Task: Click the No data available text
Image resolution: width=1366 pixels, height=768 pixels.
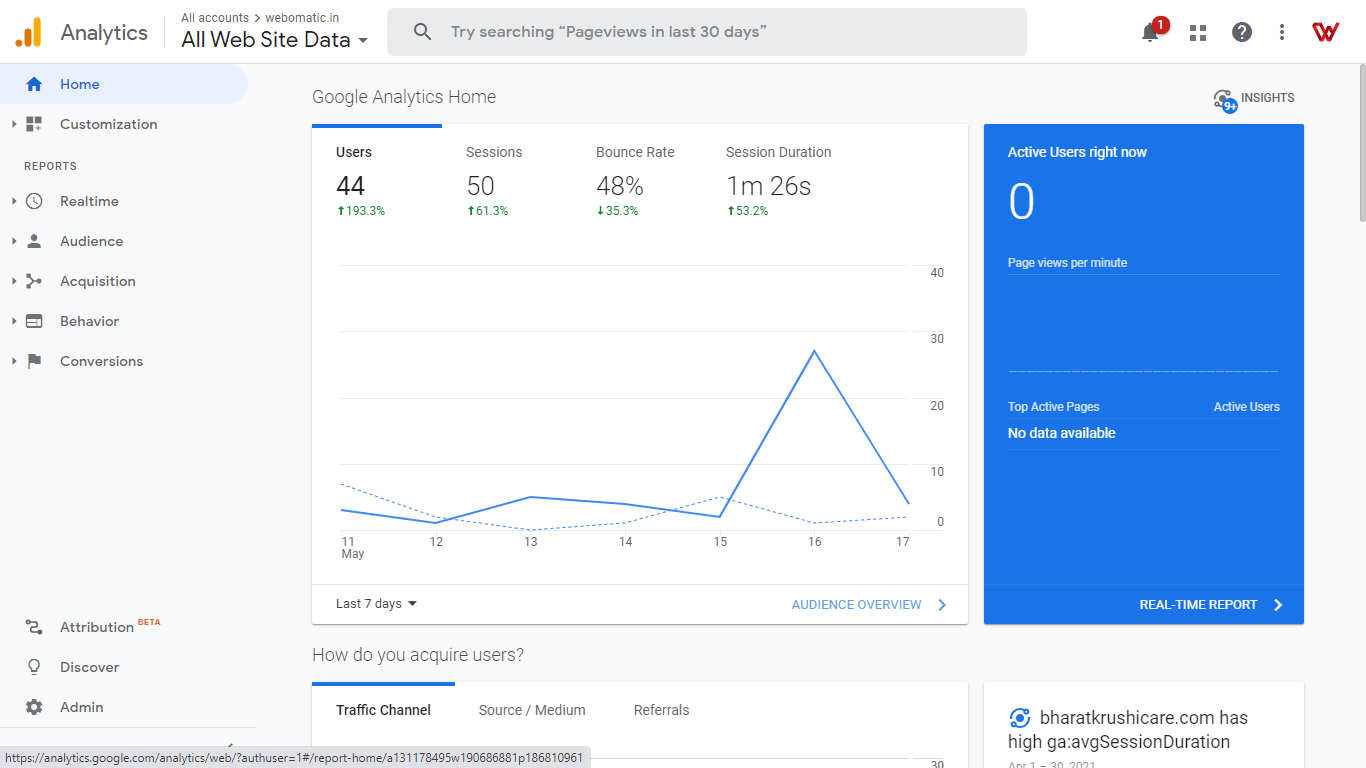Action: point(1062,433)
